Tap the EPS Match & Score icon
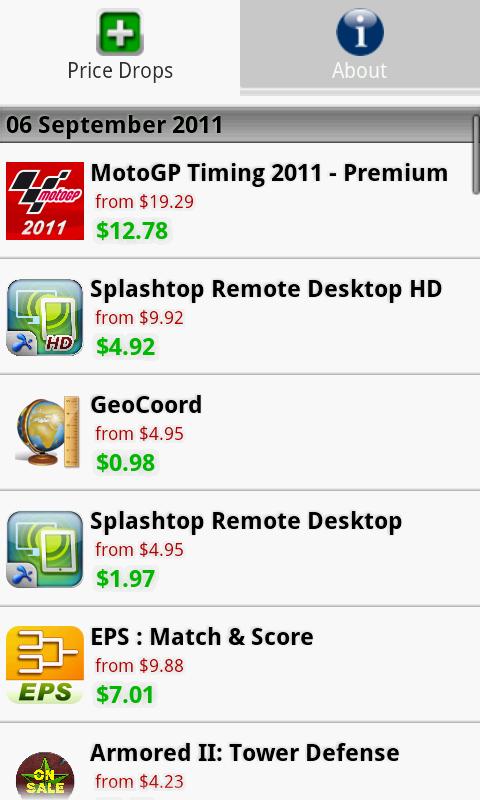The image size is (480, 800). tap(45, 665)
